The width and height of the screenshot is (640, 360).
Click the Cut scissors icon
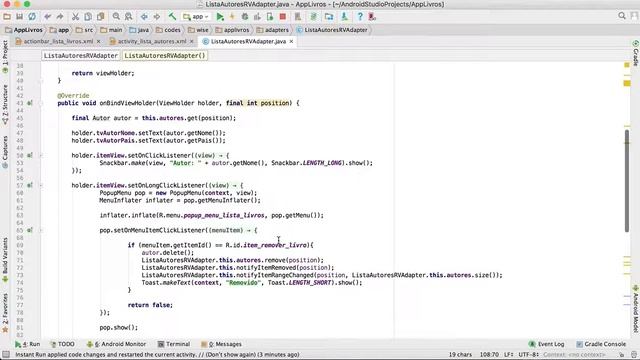point(76,17)
